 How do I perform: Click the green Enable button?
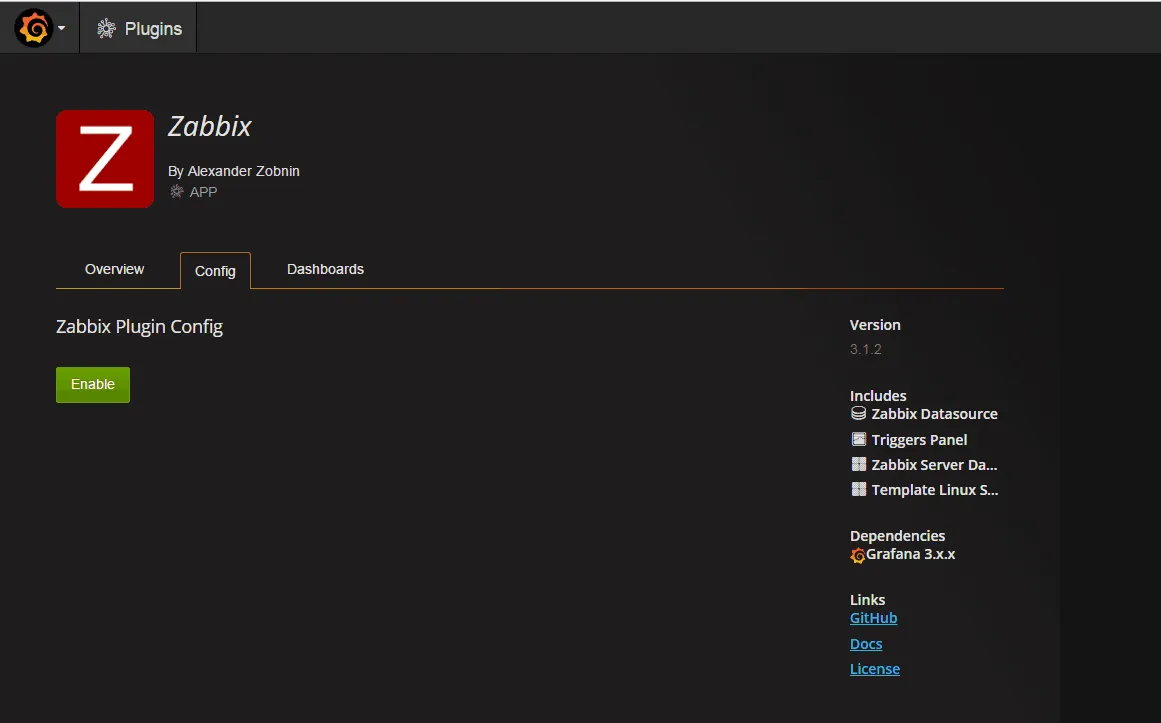pyautogui.click(x=93, y=384)
